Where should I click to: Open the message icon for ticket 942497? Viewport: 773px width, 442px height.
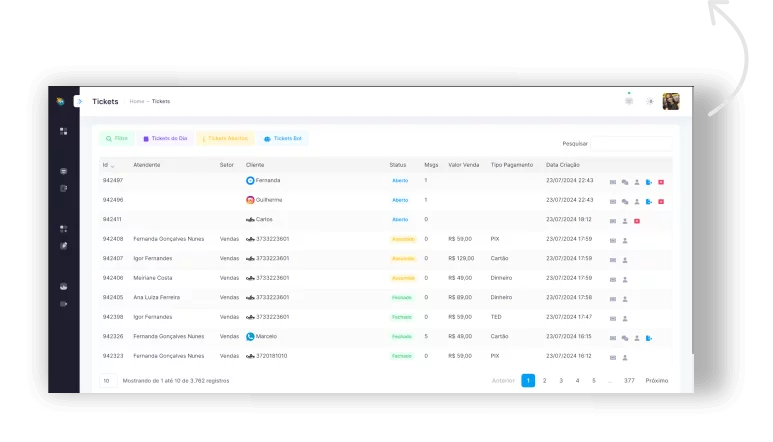click(x=613, y=182)
